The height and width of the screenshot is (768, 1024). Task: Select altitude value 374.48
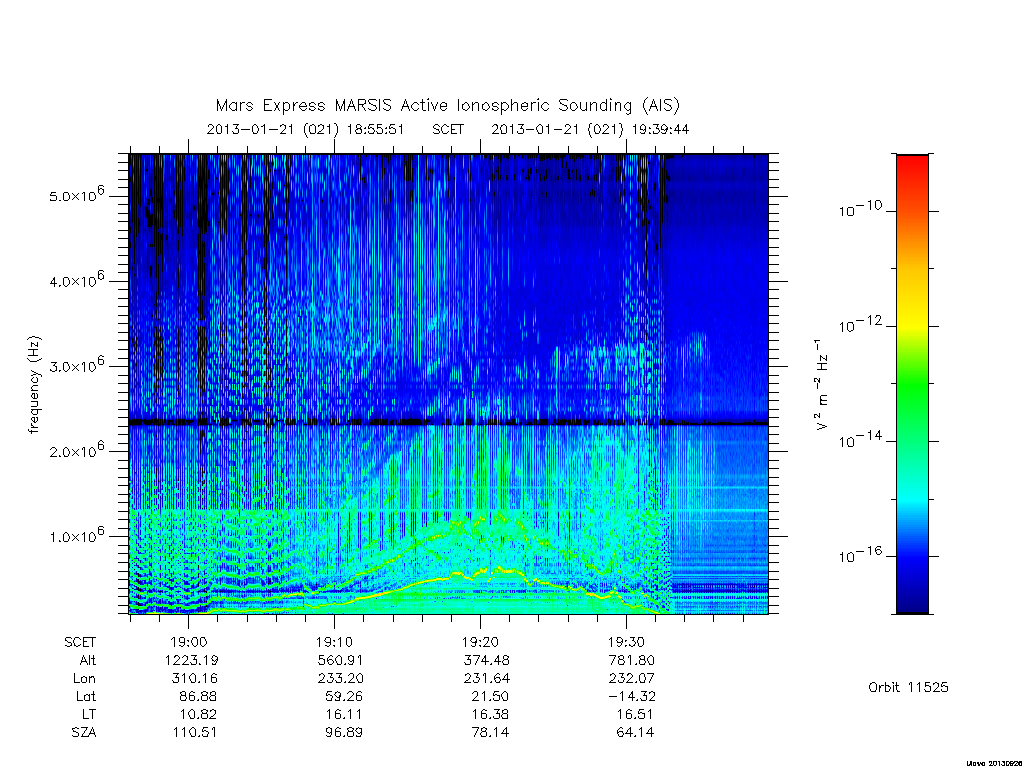pos(486,660)
